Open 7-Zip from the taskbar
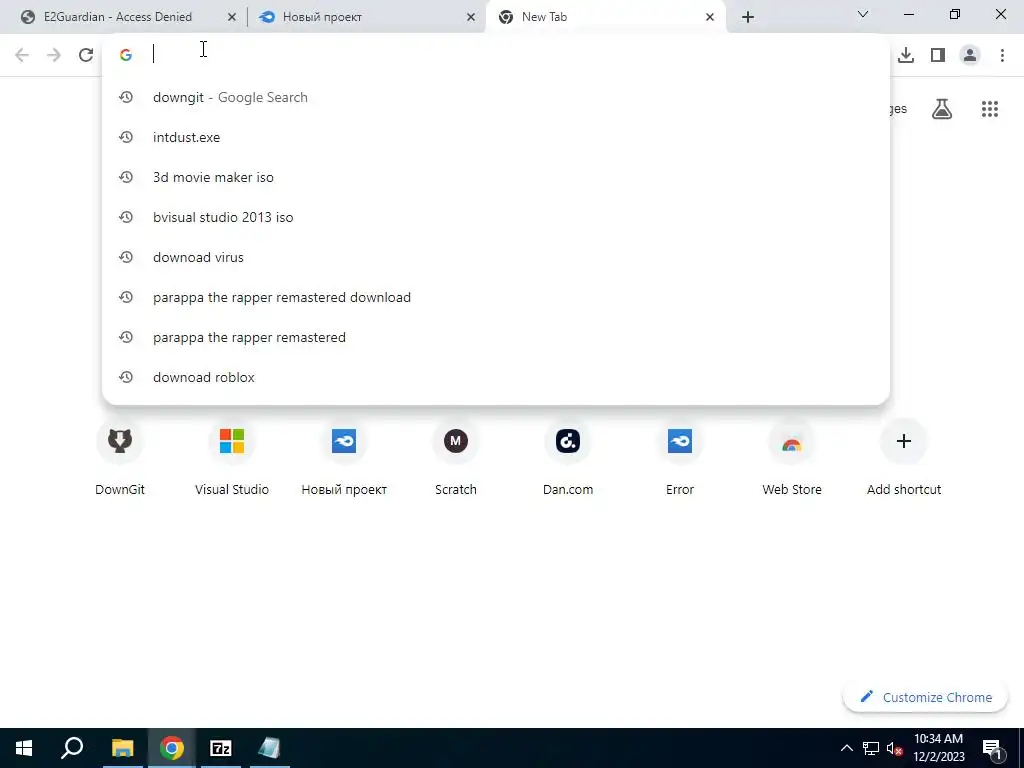Screen dimensions: 1024x768 (x=221, y=748)
